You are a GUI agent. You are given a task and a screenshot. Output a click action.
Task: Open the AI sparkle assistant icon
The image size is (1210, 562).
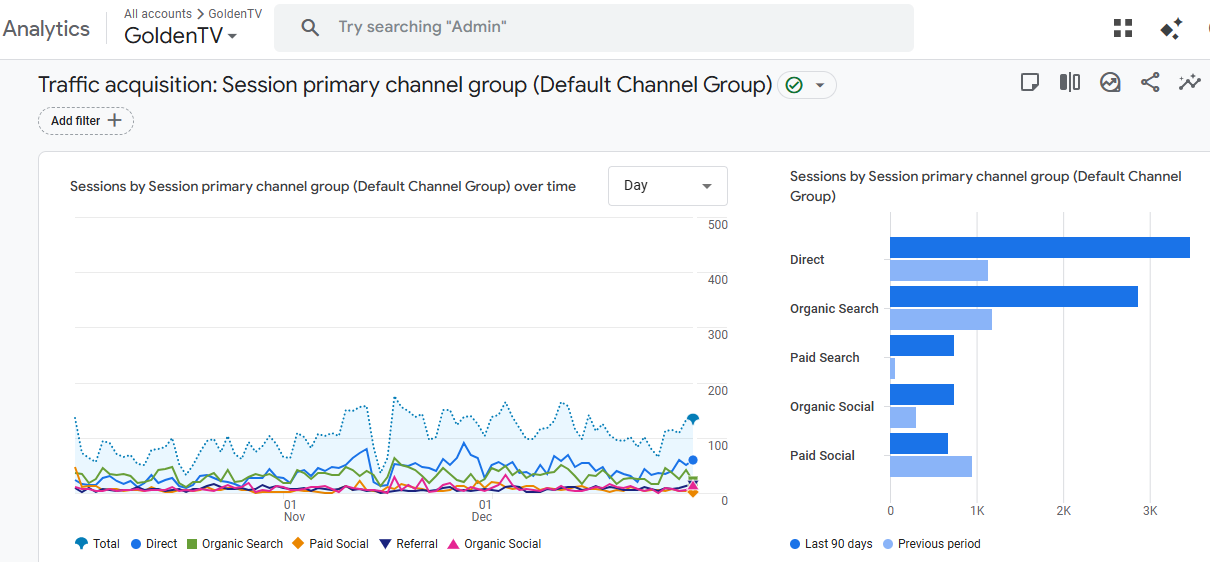pos(1171,29)
